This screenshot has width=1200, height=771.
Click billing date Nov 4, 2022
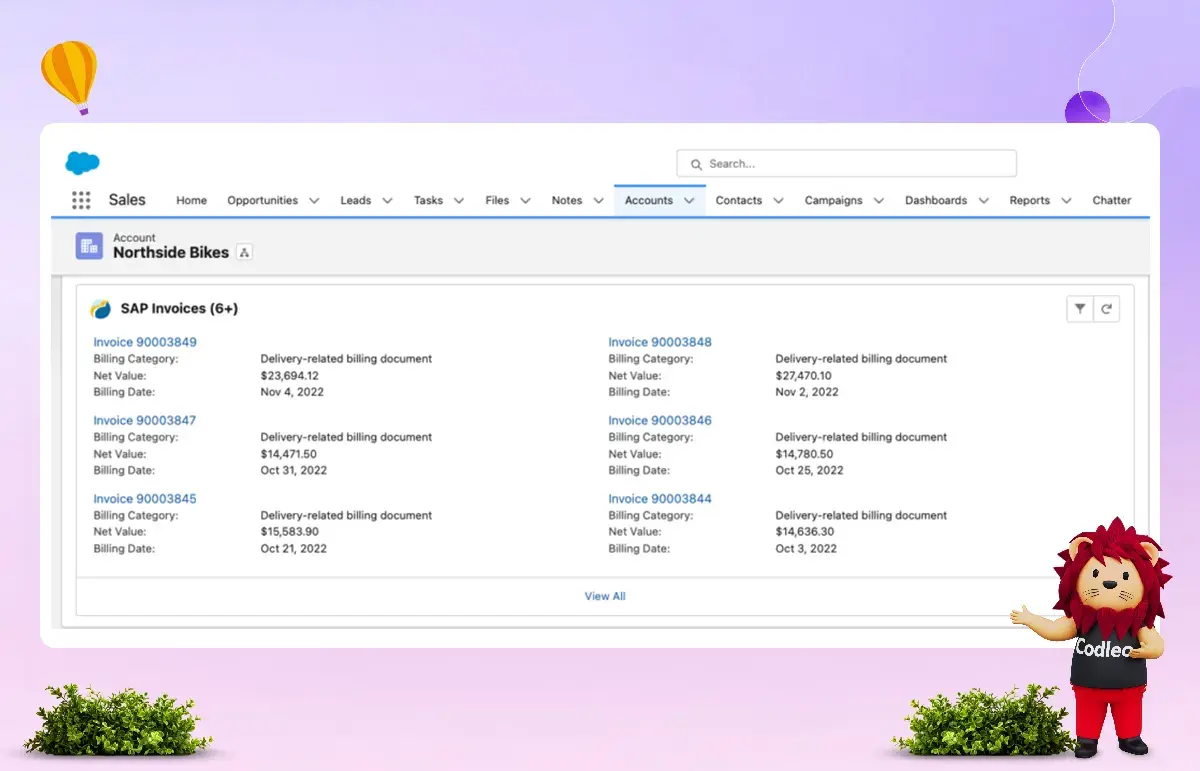pos(292,392)
